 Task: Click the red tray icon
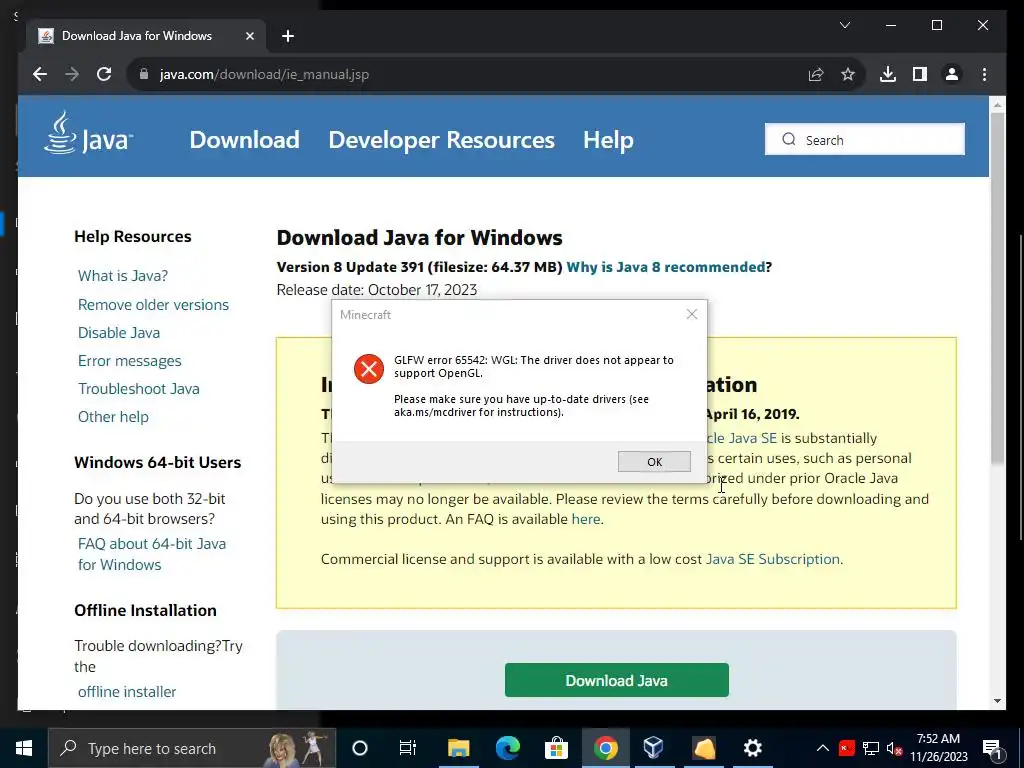(846, 748)
